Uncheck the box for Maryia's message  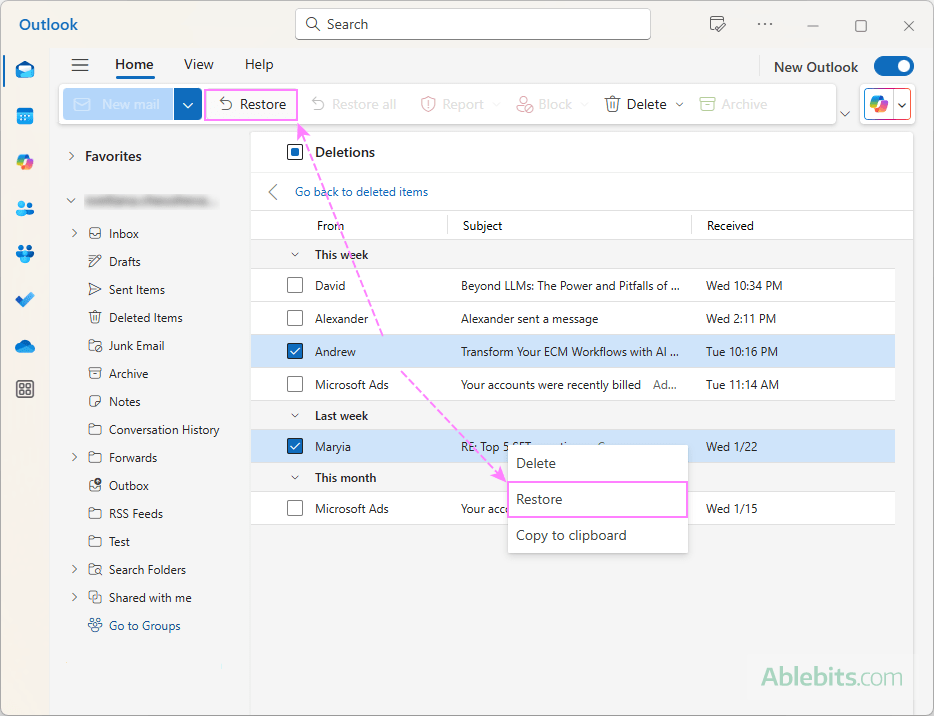[x=295, y=446]
